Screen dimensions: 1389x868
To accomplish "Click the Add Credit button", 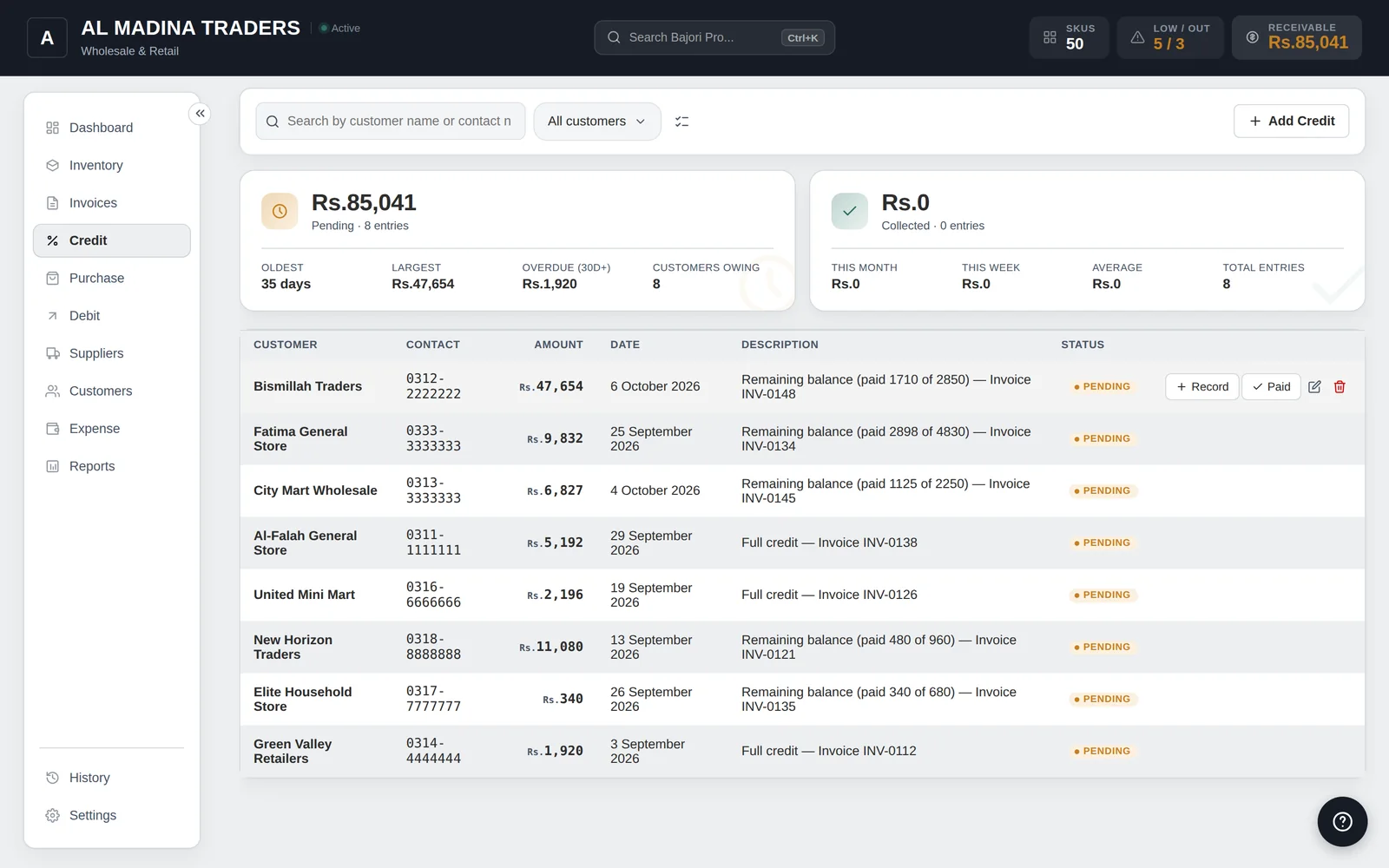I will [1291, 122].
